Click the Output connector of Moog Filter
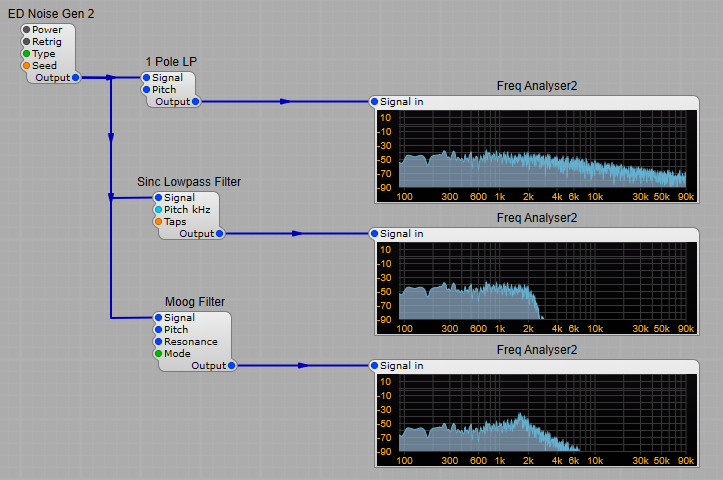 231,366
